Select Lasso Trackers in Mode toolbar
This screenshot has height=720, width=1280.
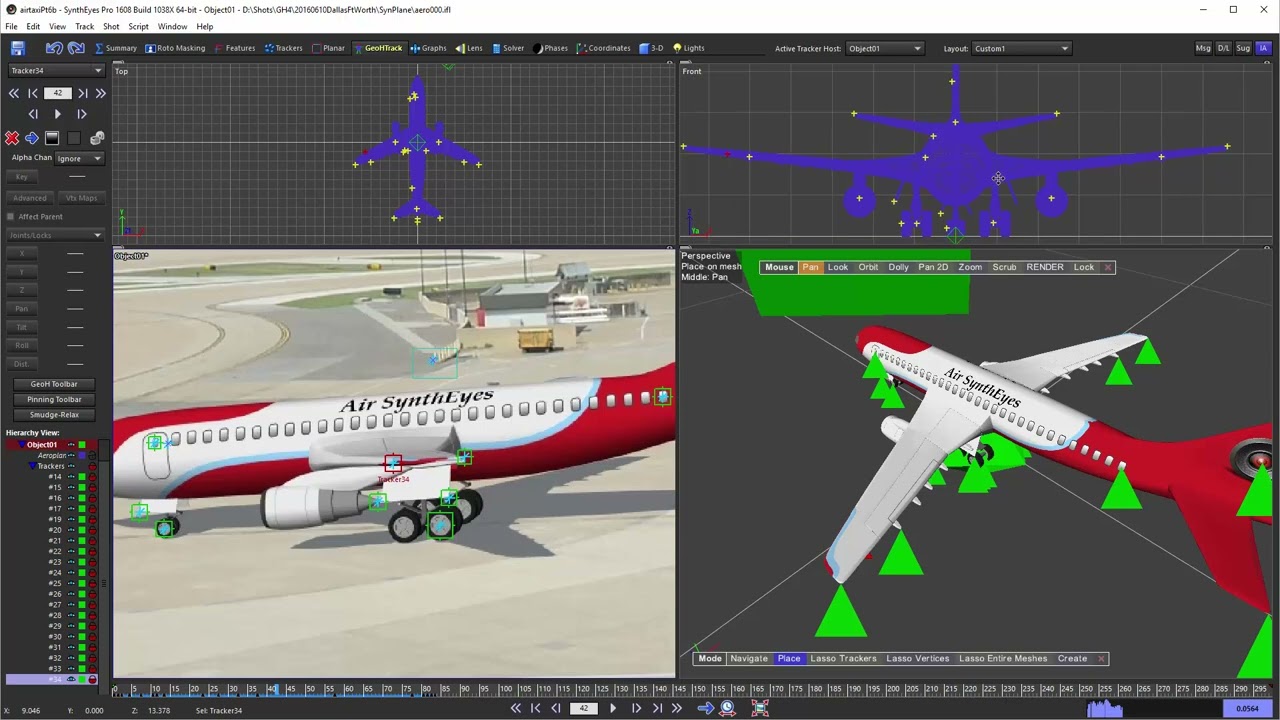pyautogui.click(x=843, y=659)
